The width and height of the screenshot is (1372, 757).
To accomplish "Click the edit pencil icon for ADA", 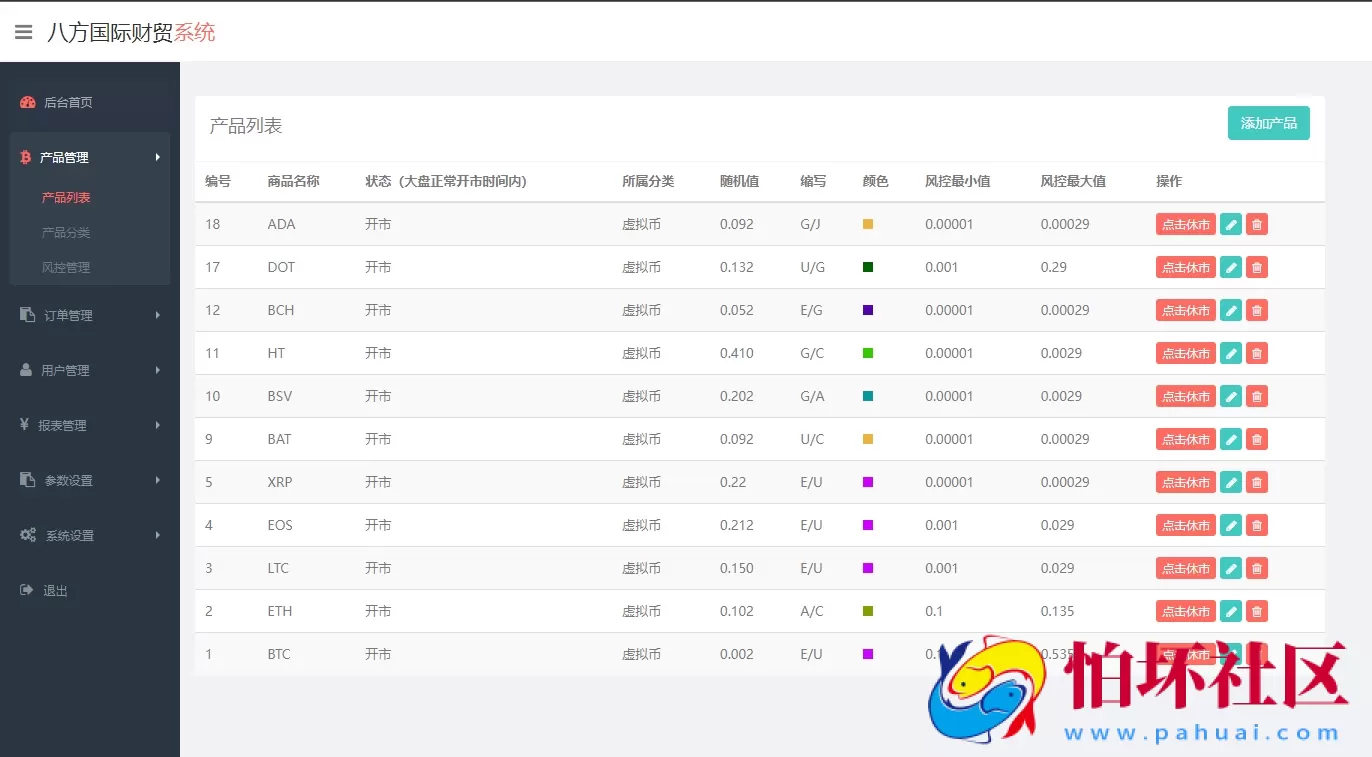I will pos(1231,224).
